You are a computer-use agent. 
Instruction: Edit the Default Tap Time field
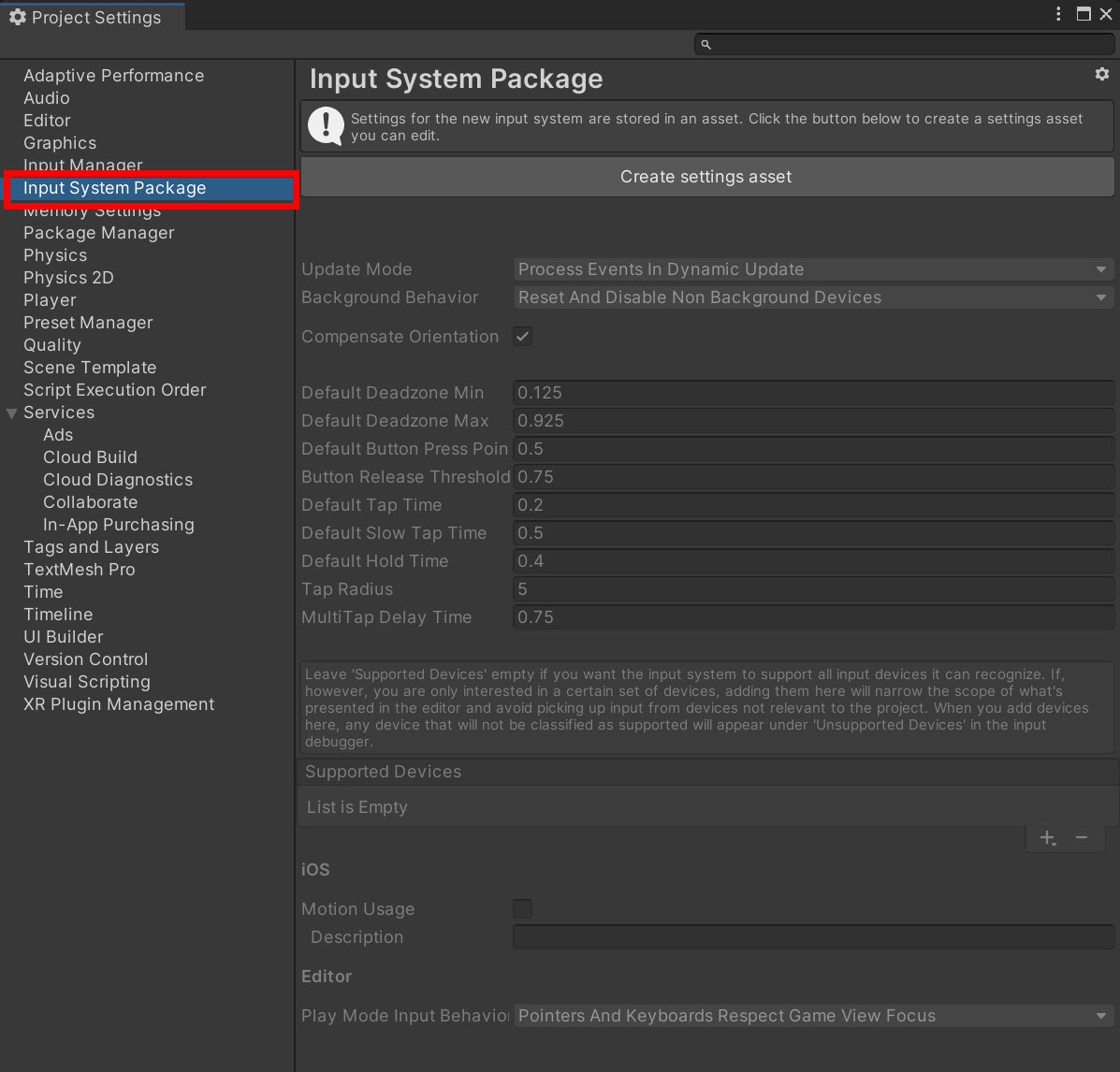click(813, 505)
